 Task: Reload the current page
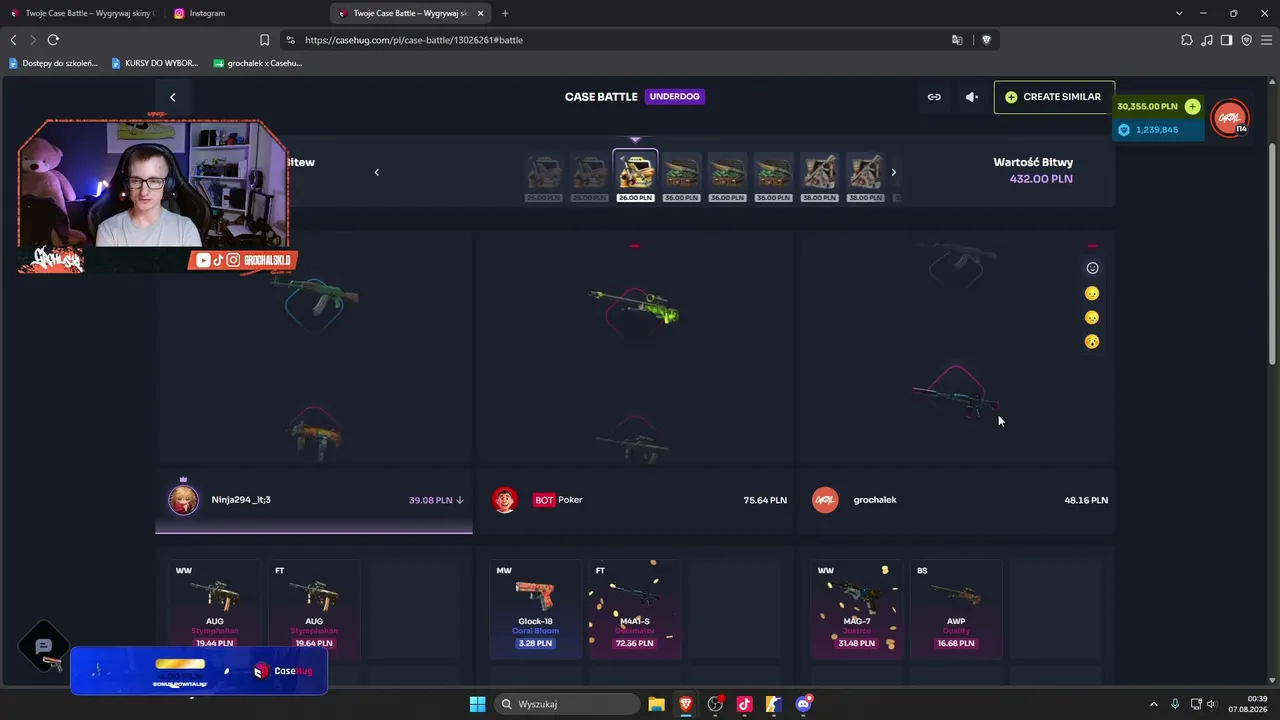(x=53, y=40)
